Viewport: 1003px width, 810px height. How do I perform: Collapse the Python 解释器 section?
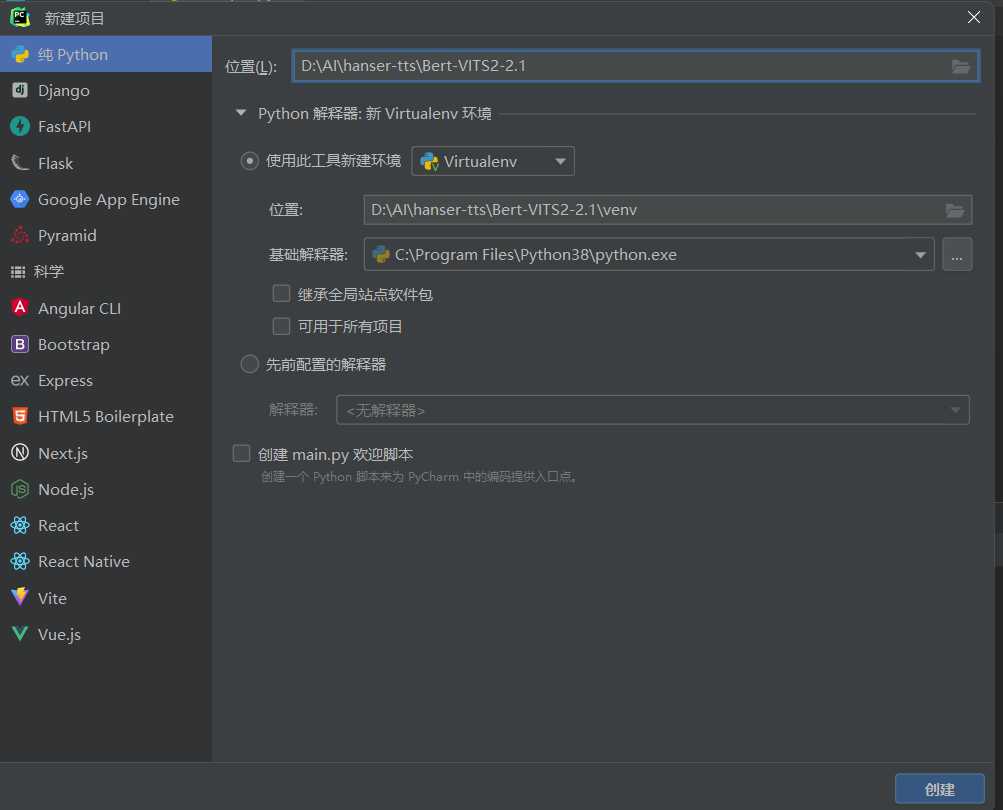point(241,113)
